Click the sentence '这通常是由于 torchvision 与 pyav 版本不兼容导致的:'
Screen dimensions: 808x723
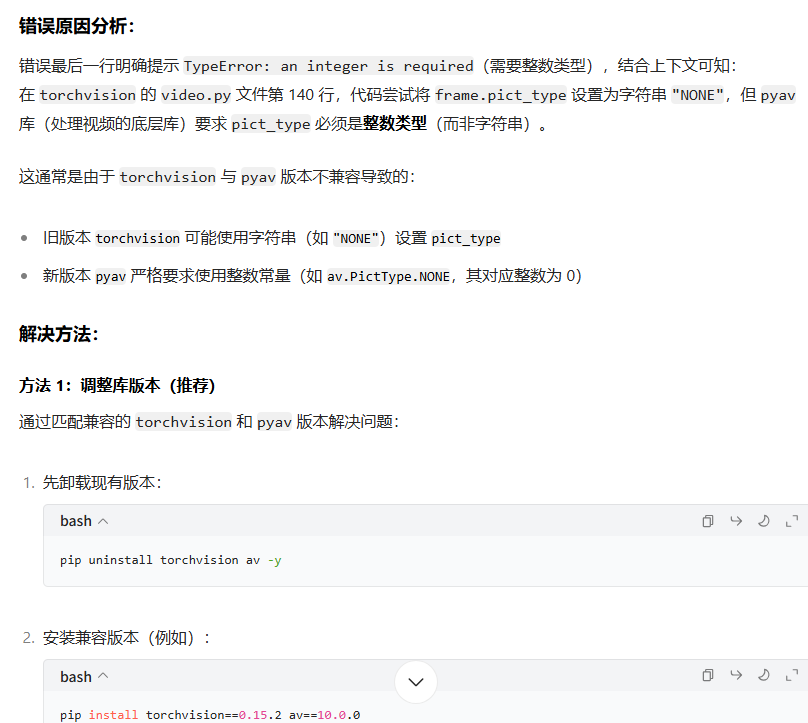pos(217,177)
